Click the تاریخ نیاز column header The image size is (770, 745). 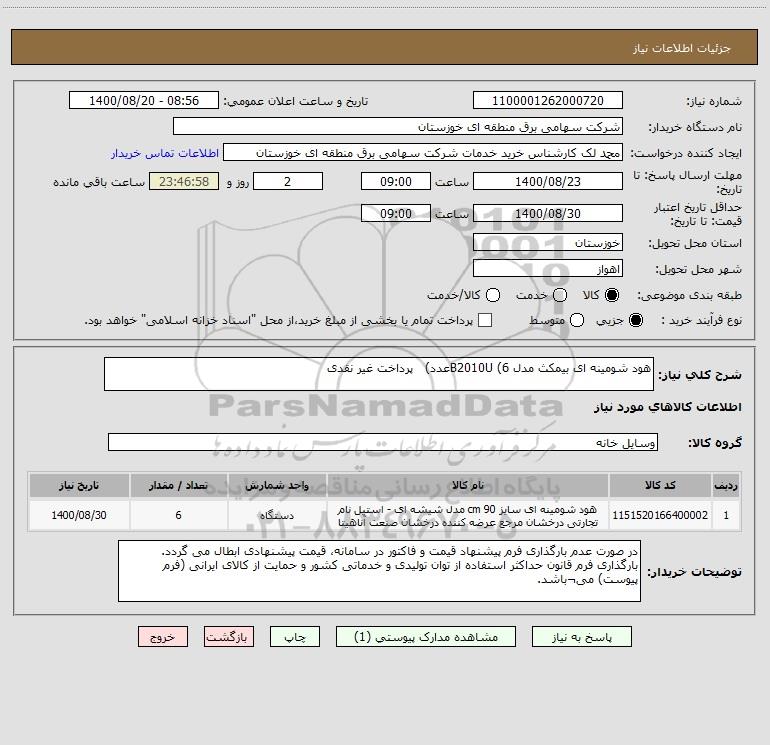point(79,485)
